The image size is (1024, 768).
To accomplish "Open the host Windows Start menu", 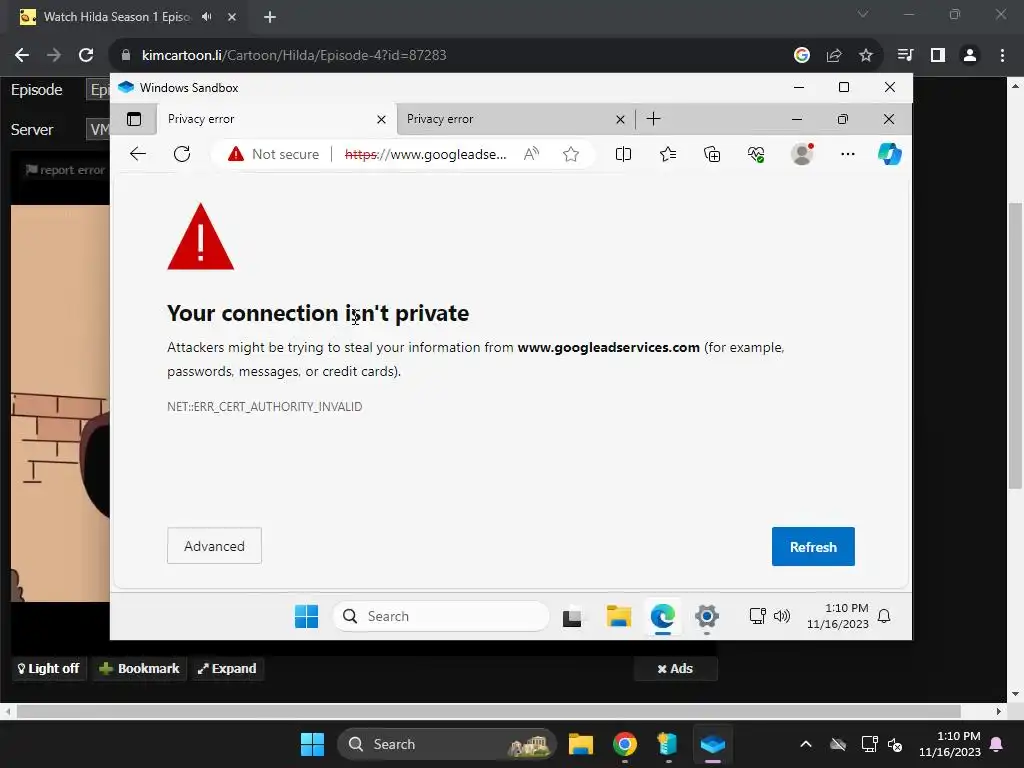I will (x=312, y=744).
